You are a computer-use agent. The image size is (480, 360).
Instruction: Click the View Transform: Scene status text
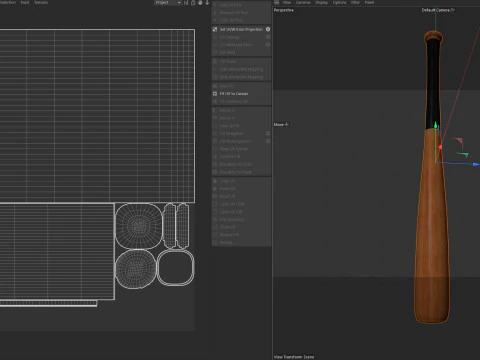(294, 357)
